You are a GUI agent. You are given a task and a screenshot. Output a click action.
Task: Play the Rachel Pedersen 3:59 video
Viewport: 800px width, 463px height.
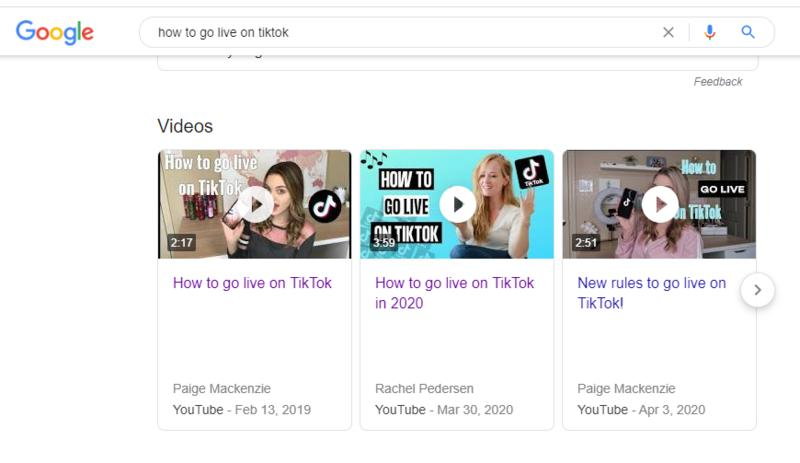457,205
